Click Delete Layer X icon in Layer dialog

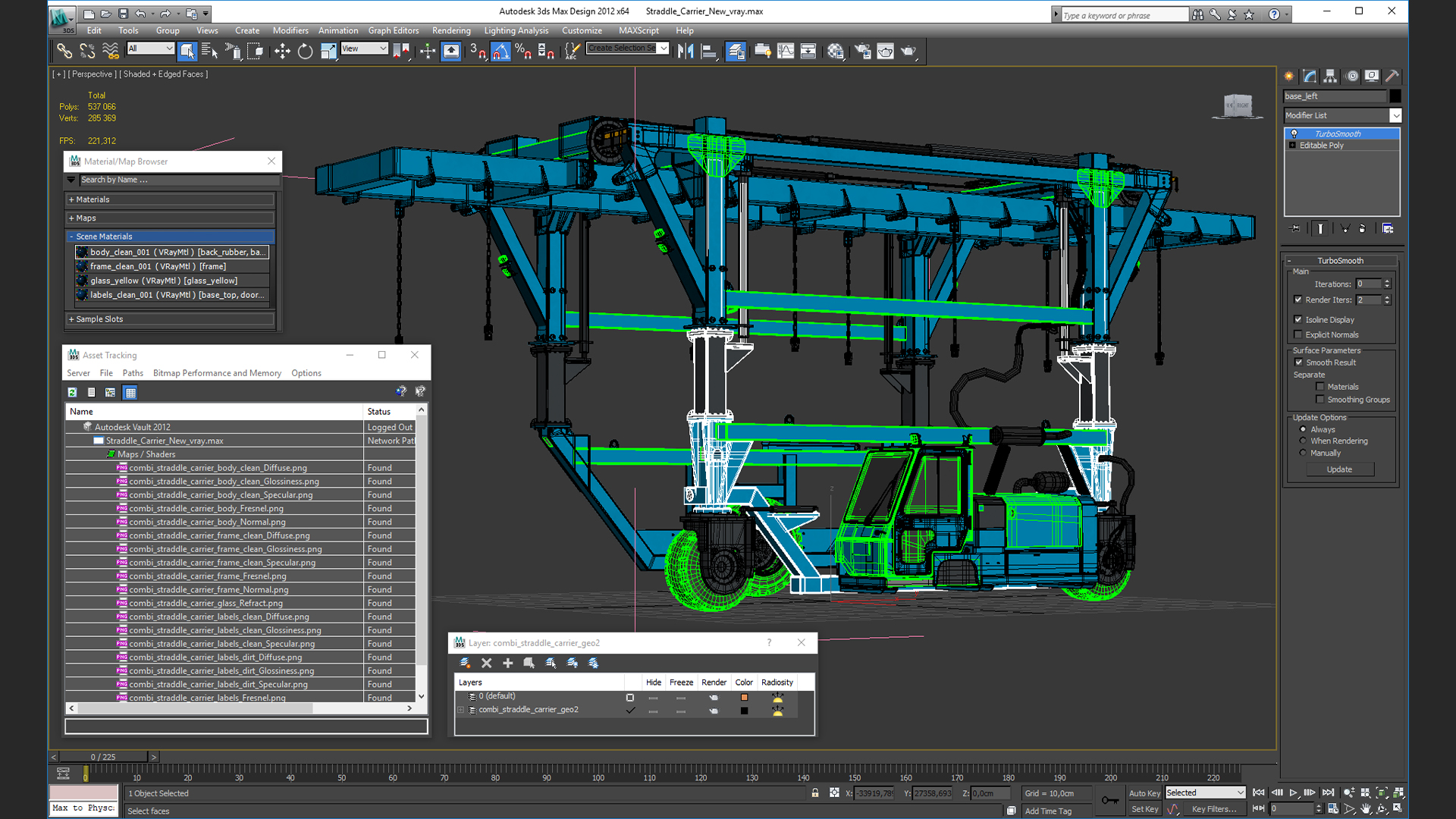pos(487,663)
